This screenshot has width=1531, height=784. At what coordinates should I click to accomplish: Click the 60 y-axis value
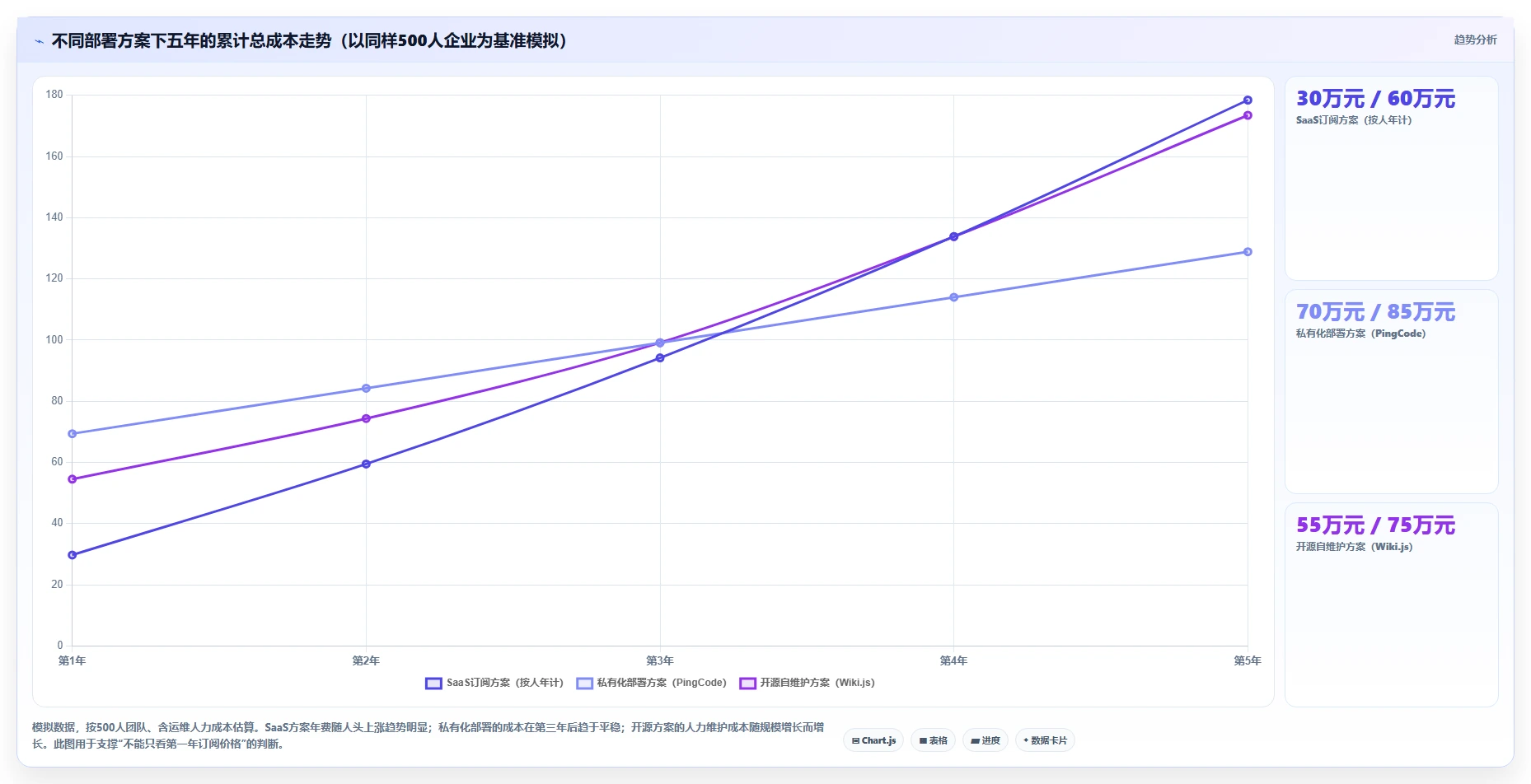coord(57,462)
